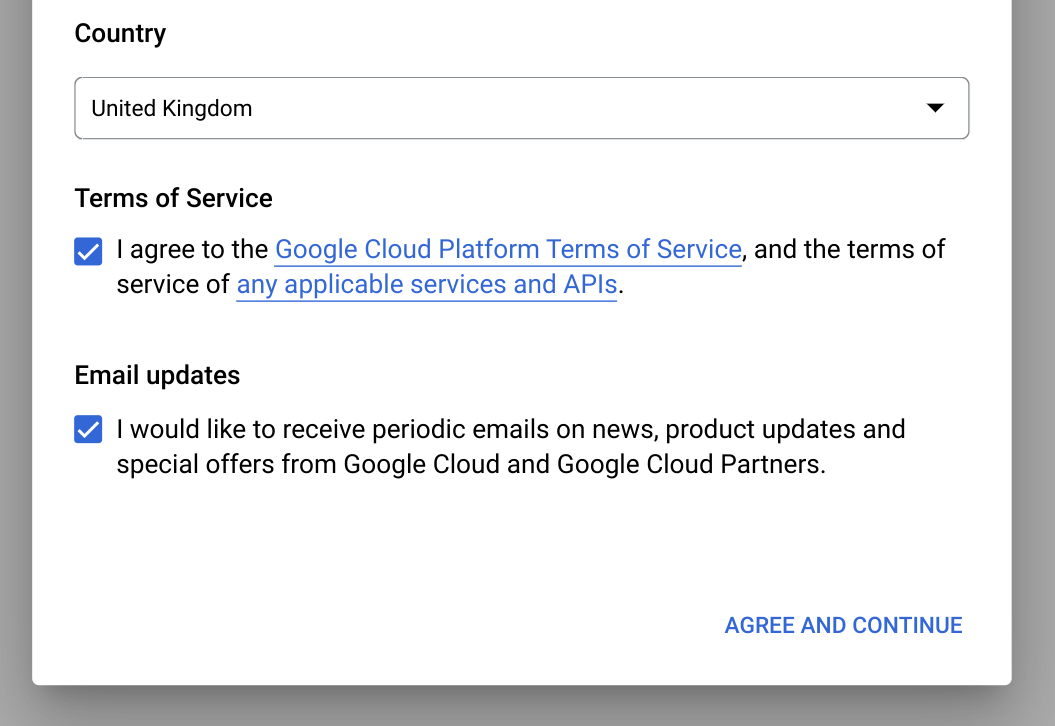
Task: Click the Terms of Service section heading
Action: coord(173,198)
